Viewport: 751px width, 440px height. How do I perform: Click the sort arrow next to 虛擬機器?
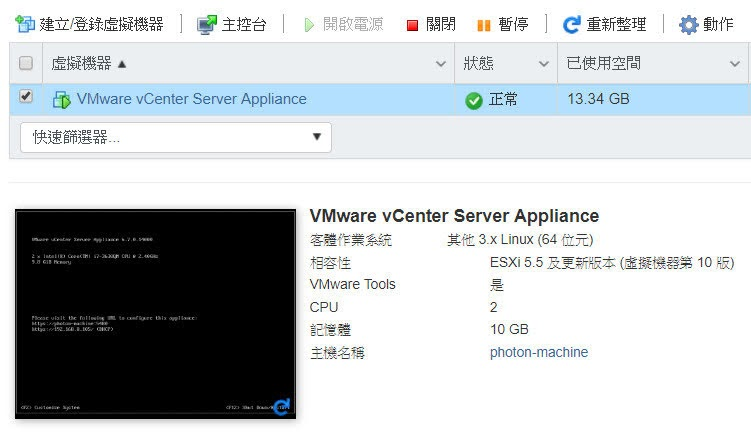(122, 64)
